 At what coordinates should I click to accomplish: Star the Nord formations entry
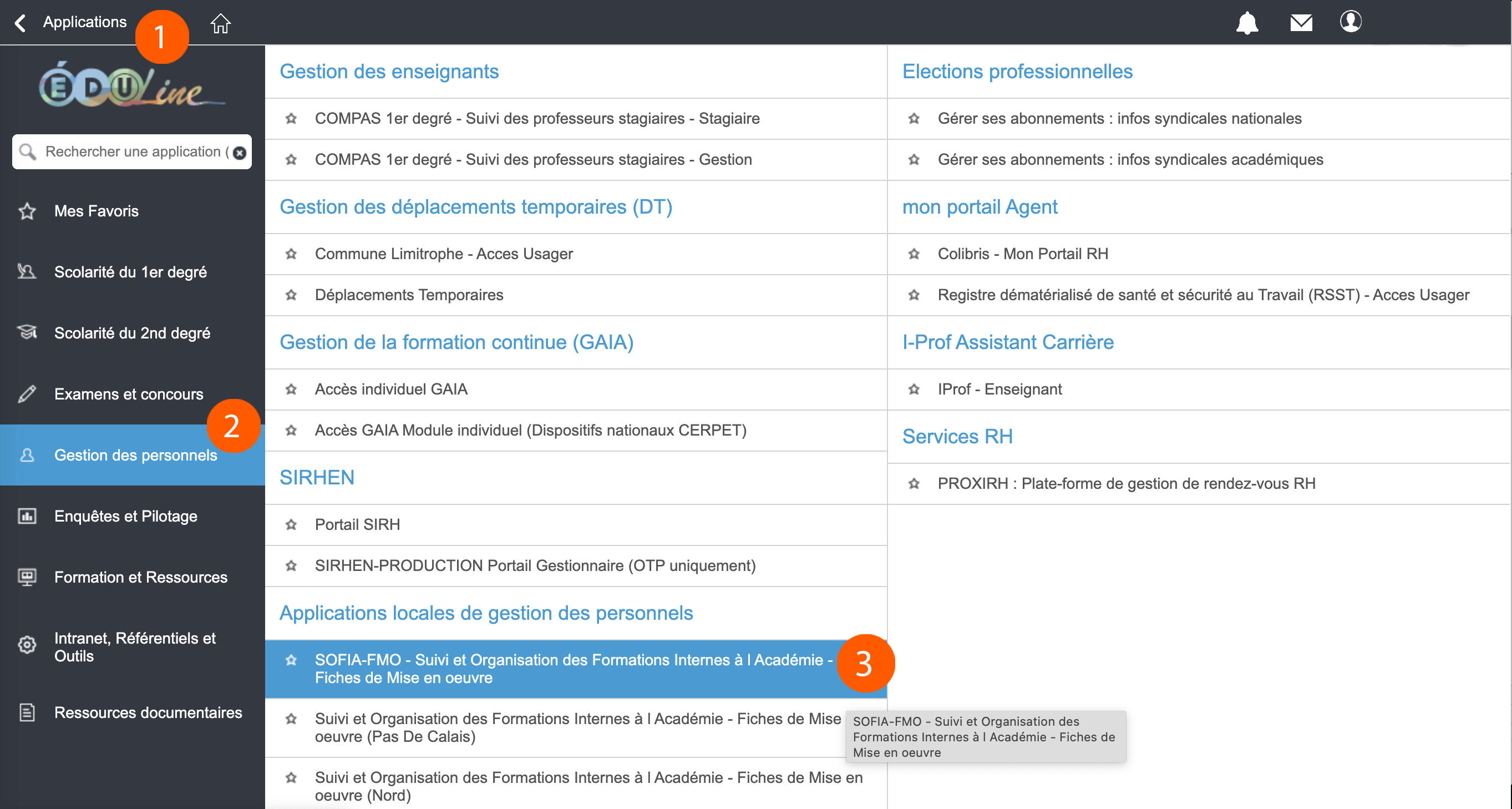tap(291, 778)
